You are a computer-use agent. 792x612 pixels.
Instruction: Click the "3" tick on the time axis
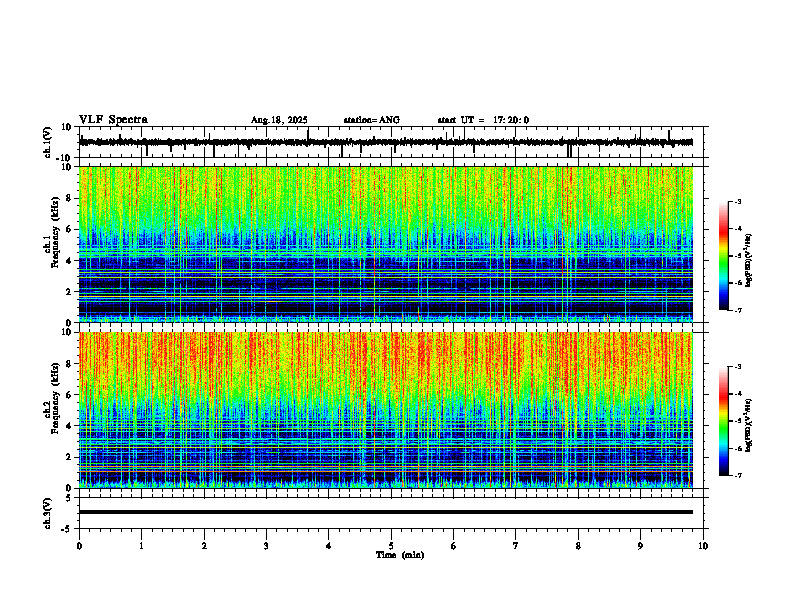click(x=266, y=546)
